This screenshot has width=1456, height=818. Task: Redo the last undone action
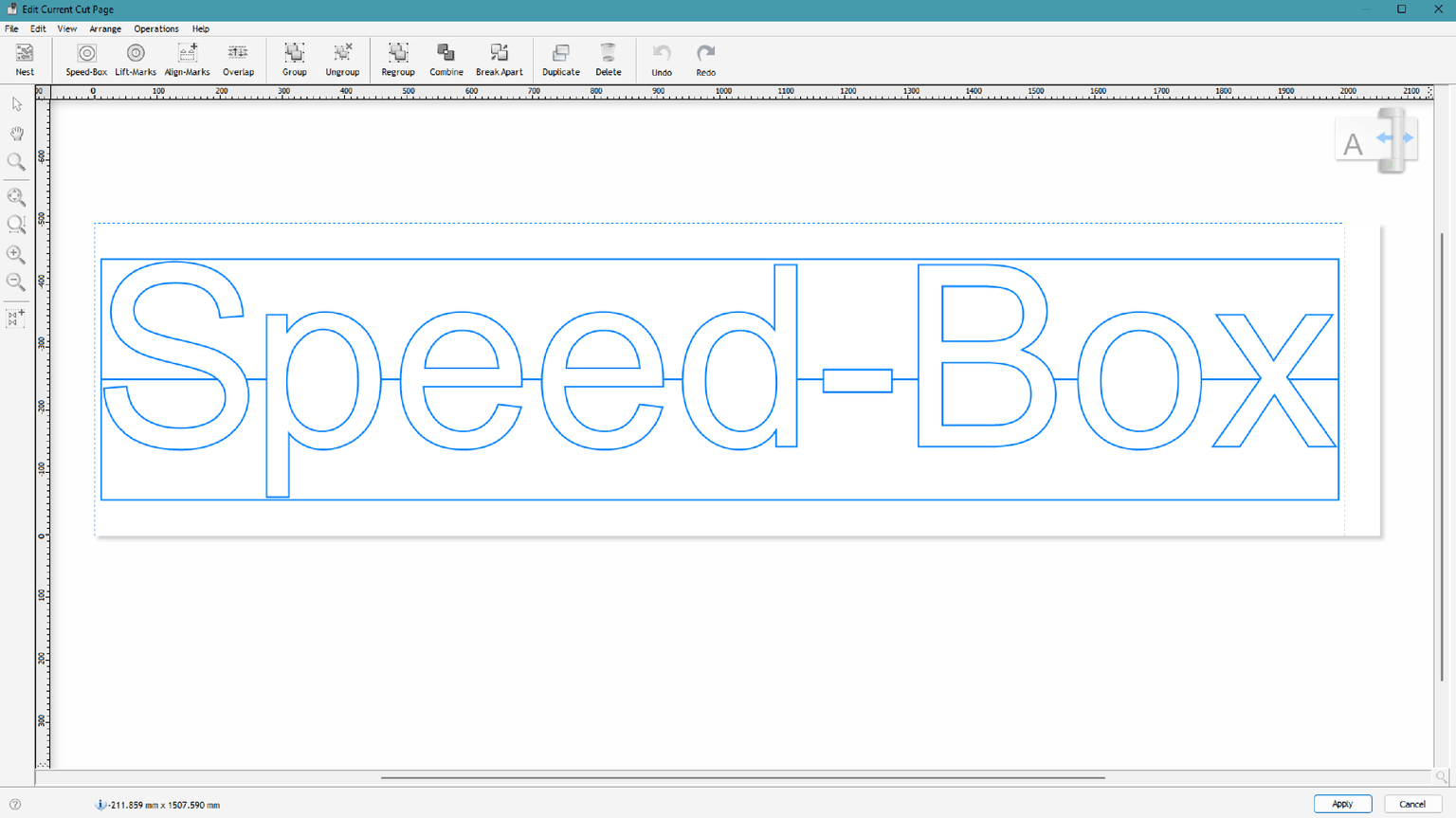(x=706, y=59)
